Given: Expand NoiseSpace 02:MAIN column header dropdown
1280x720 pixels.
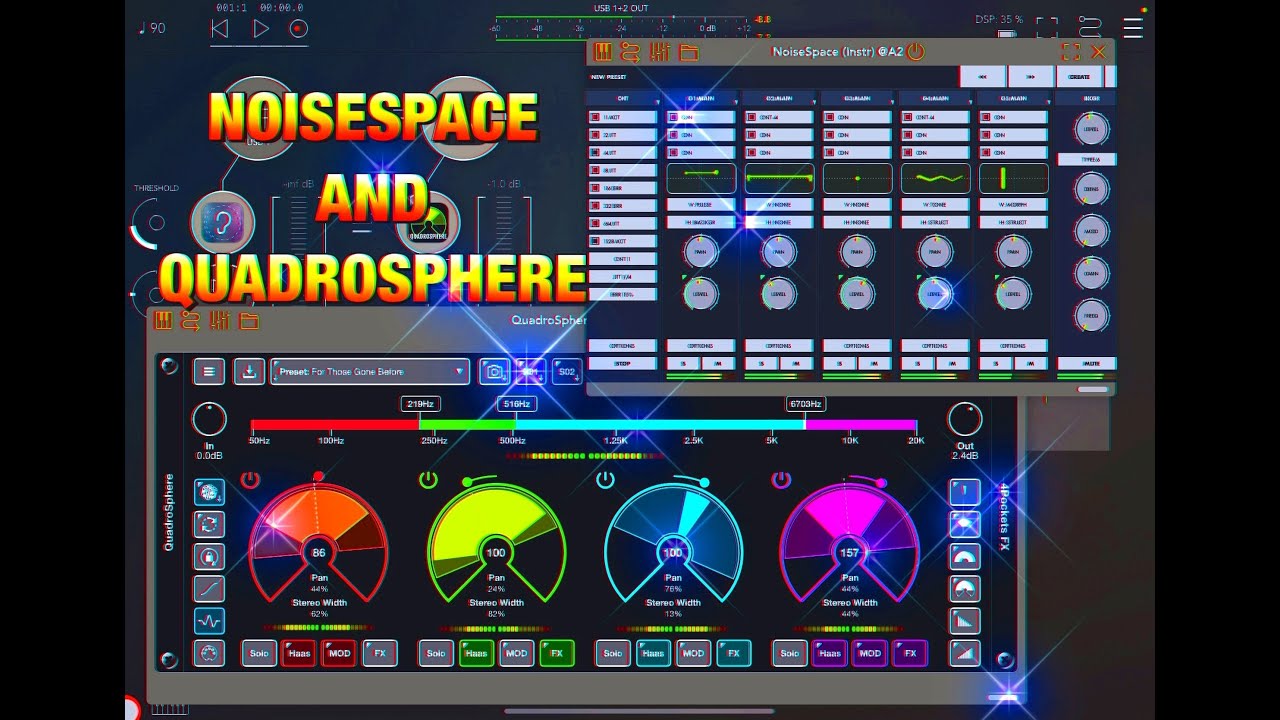Looking at the screenshot, I should click(813, 102).
